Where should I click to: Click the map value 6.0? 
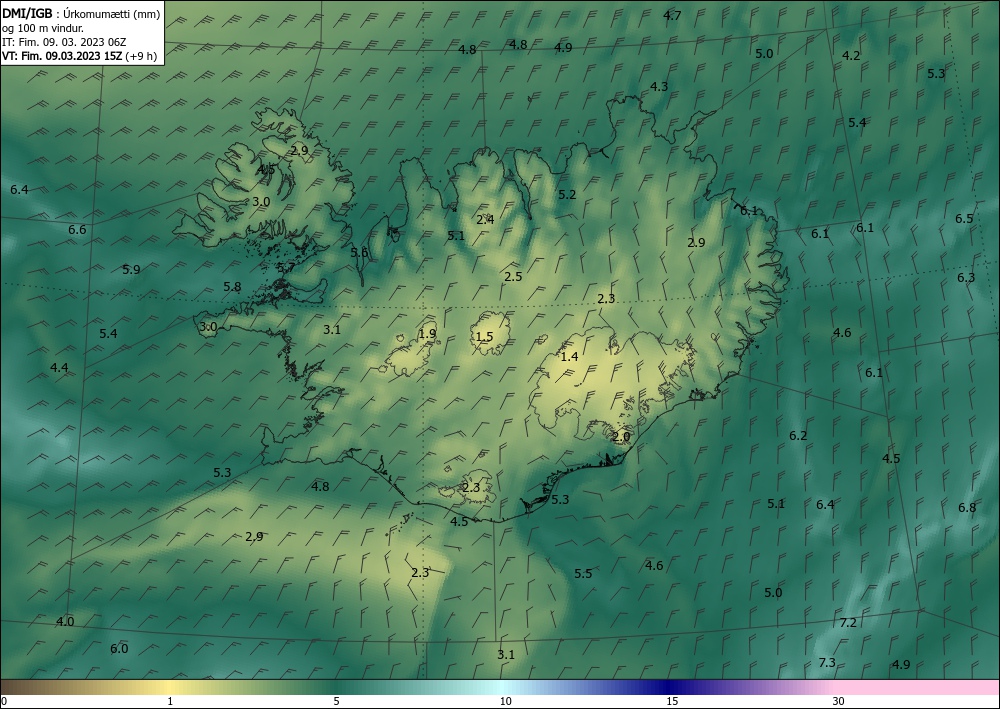coord(119,649)
